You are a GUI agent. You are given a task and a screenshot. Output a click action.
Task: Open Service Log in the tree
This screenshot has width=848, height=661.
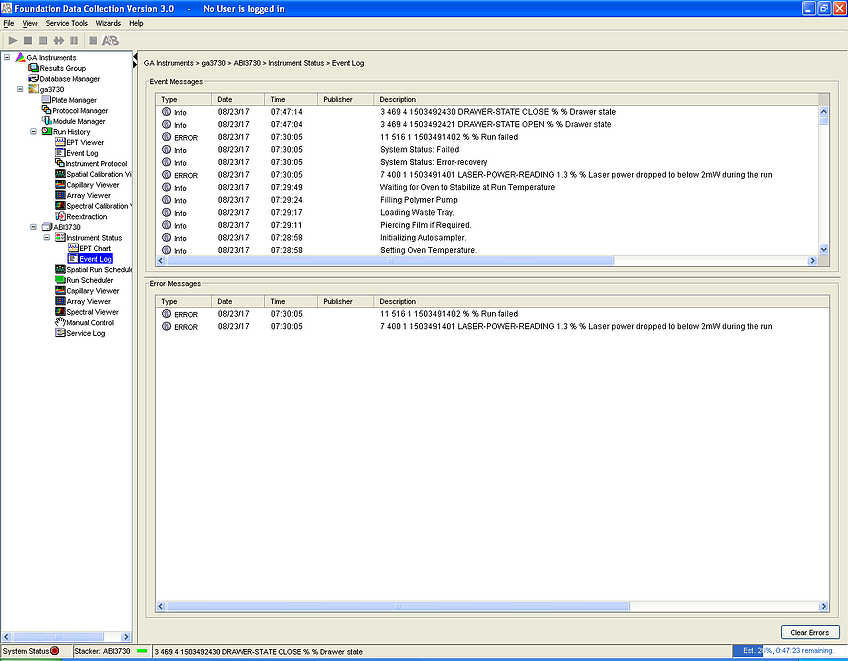click(x=85, y=333)
